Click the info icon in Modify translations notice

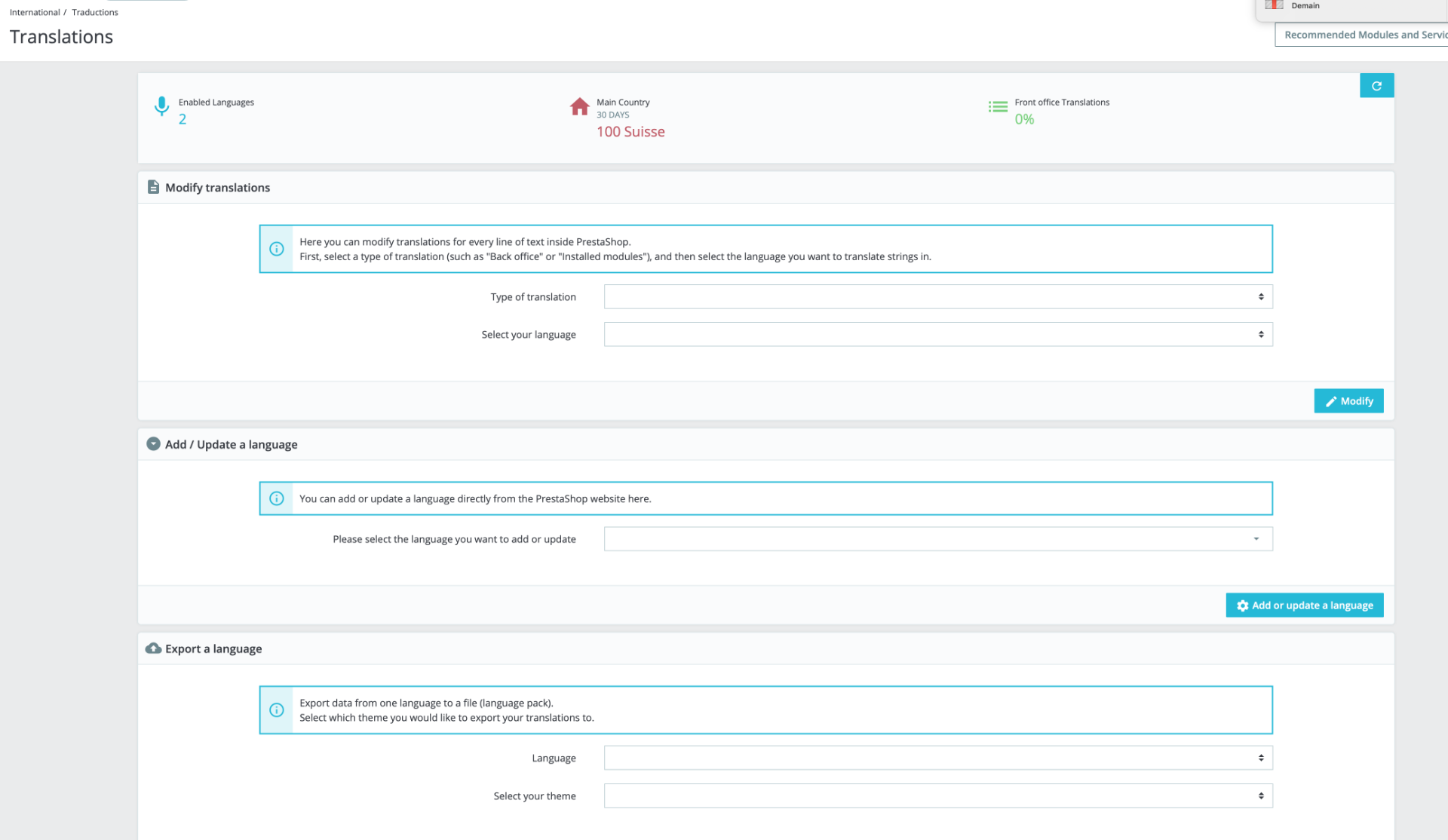tap(277, 249)
